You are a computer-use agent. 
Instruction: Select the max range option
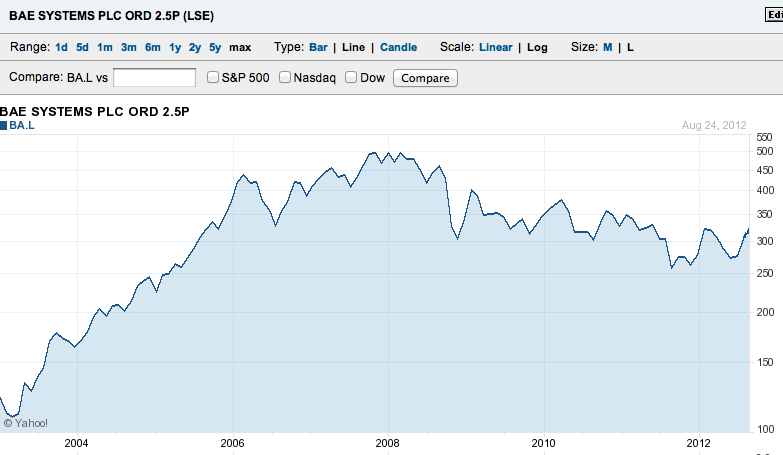240,47
